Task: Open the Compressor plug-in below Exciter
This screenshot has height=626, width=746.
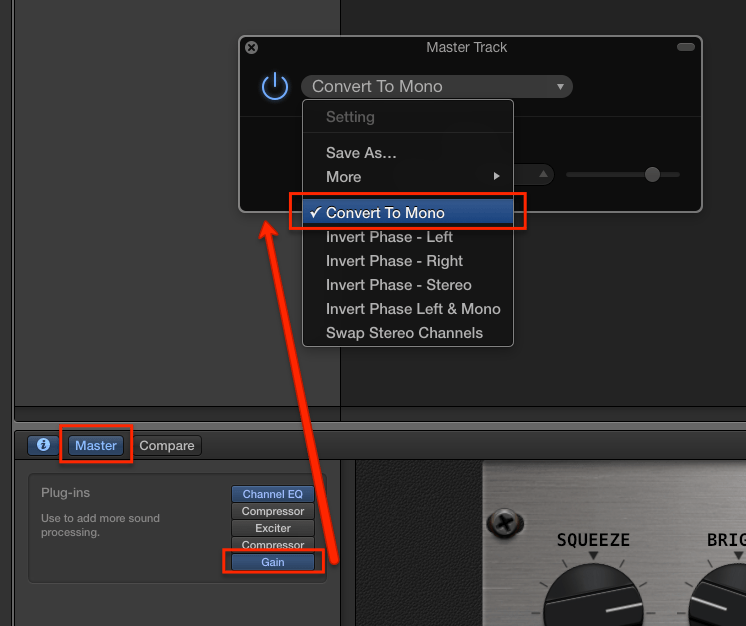Action: pos(273,544)
